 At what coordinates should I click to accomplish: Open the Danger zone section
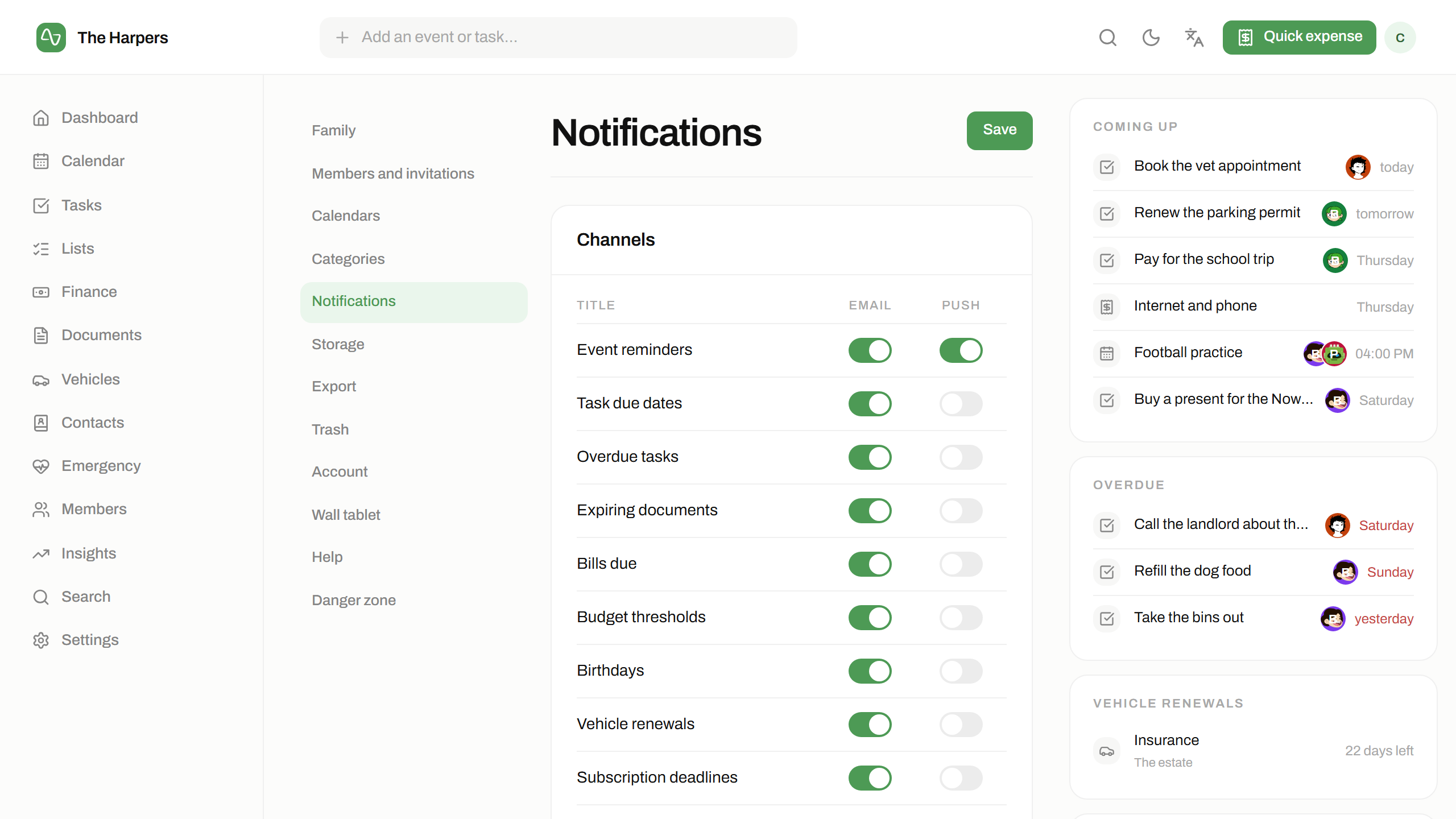click(414, 600)
